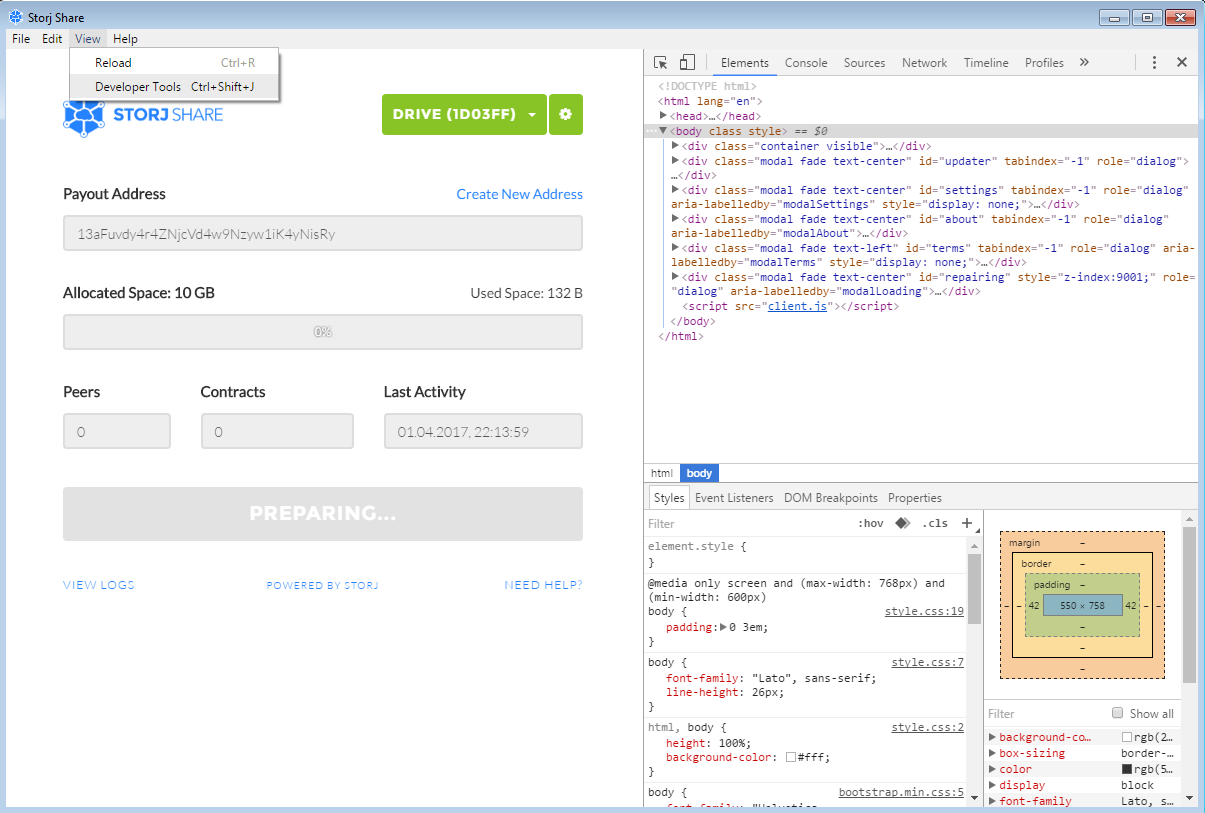Toggle the device toolbar icon
Viewport: 1205px width, 813px height.
687,62
